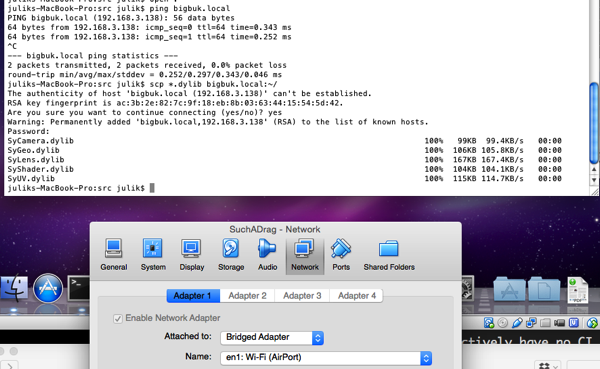Viewport: 600px width, 369px height.
Task: Click the Terminal scroll up arrow
Action: 594,170
